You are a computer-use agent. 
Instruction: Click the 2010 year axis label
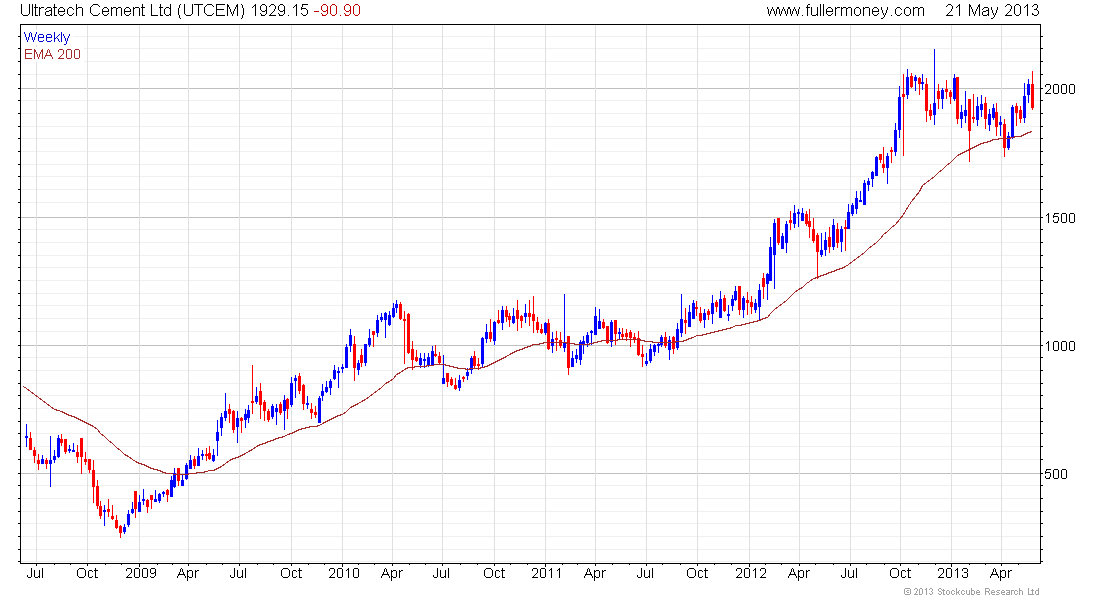344,573
